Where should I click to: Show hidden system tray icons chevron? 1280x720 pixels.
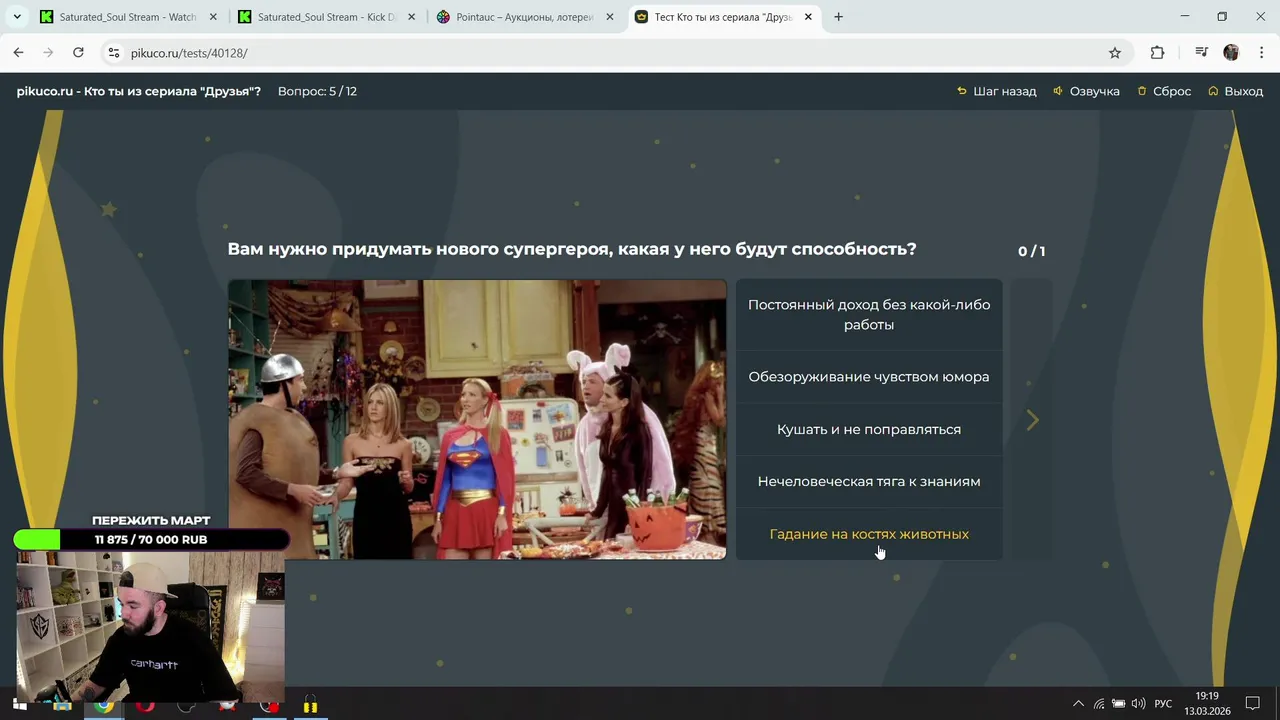(1078, 704)
